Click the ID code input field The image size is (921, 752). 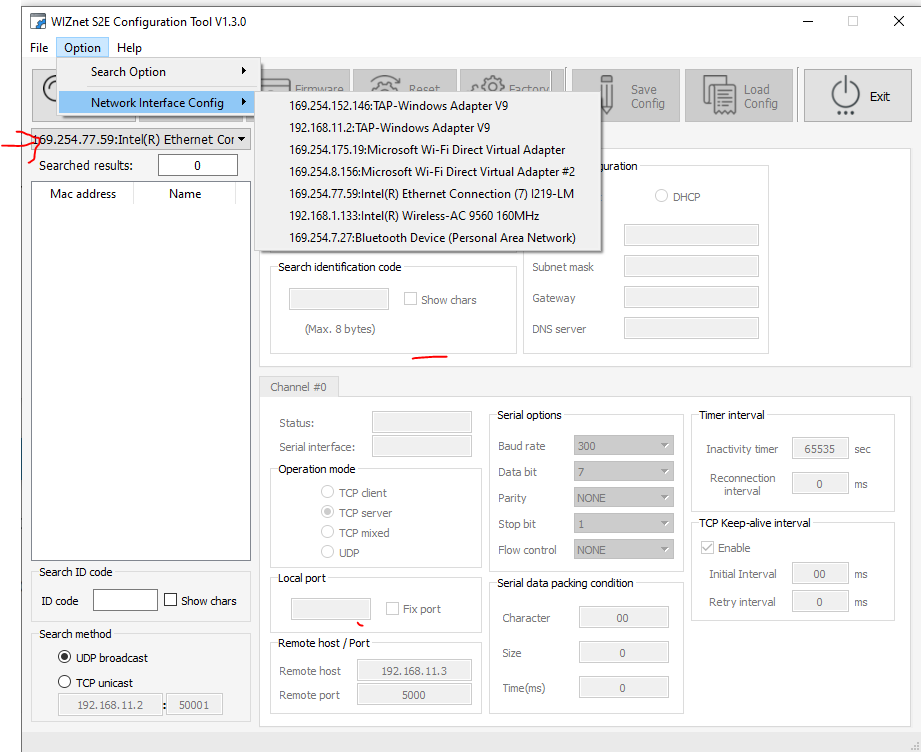click(125, 600)
